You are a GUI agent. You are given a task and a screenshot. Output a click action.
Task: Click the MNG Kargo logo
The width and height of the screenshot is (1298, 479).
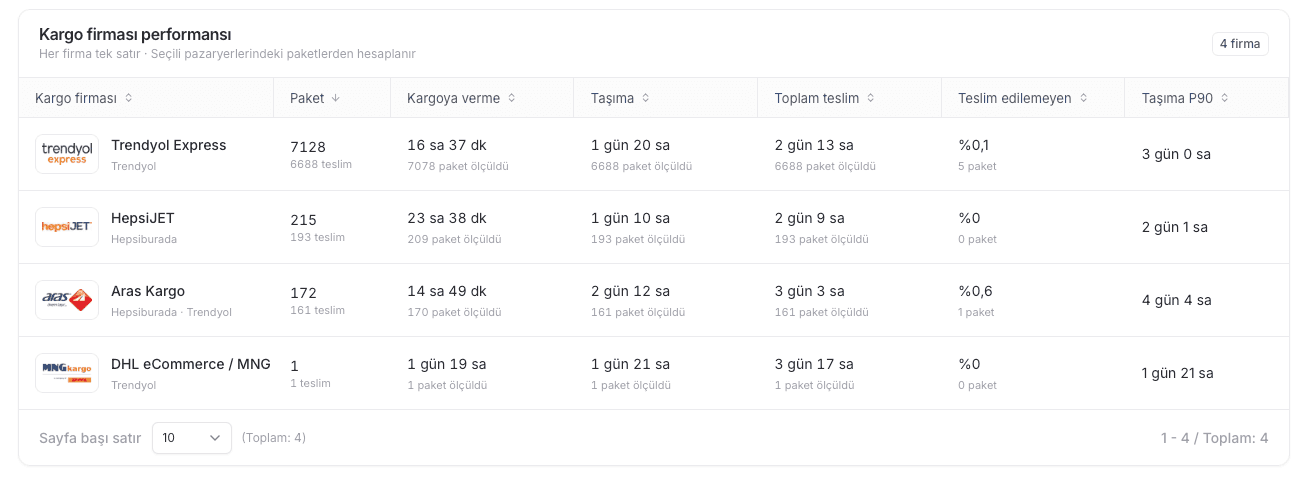coord(67,373)
